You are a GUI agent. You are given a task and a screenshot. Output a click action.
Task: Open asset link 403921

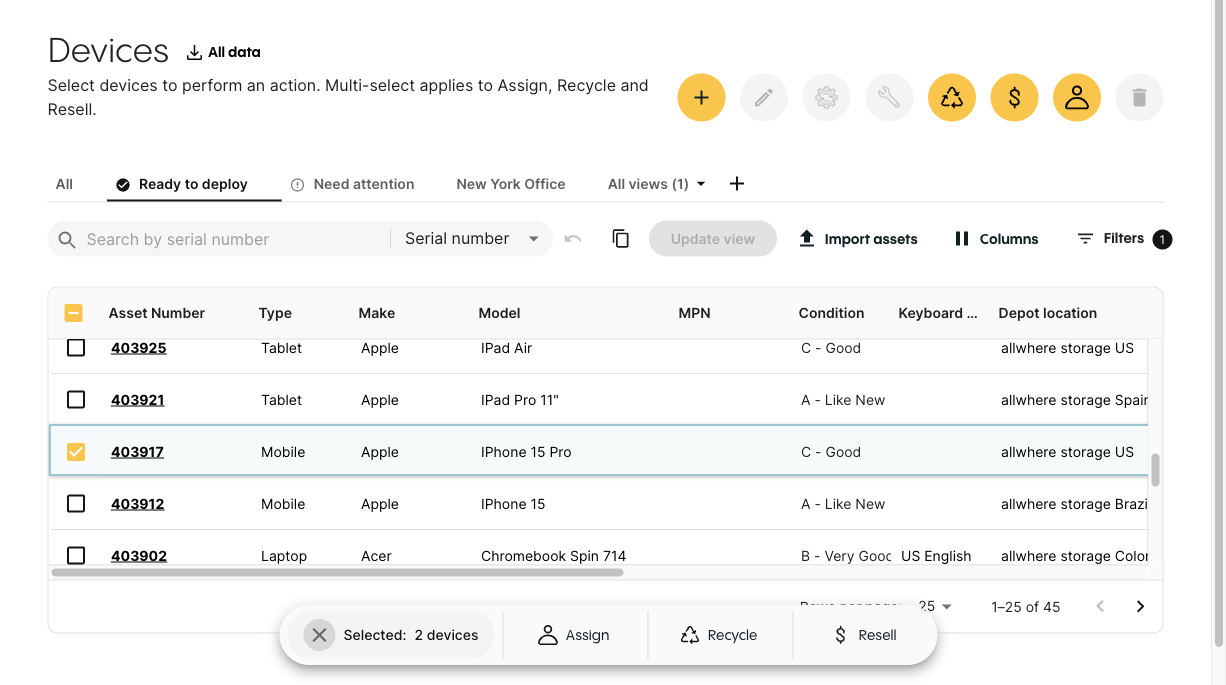(138, 400)
